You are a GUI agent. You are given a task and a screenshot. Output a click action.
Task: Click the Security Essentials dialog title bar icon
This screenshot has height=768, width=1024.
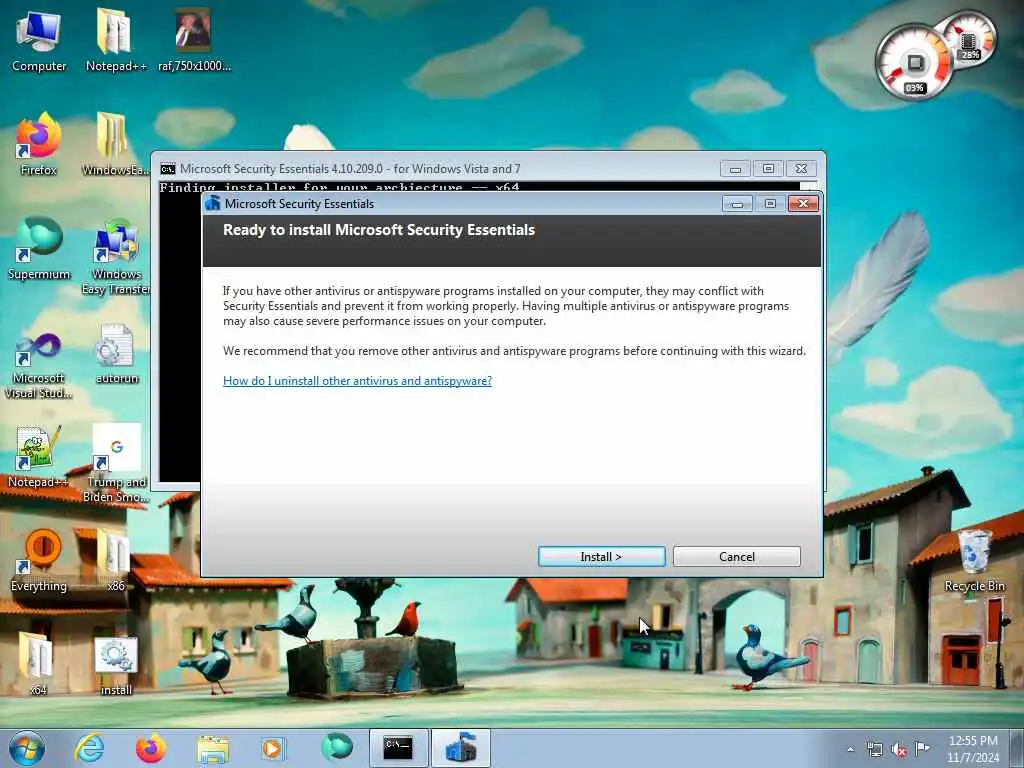[x=213, y=204]
